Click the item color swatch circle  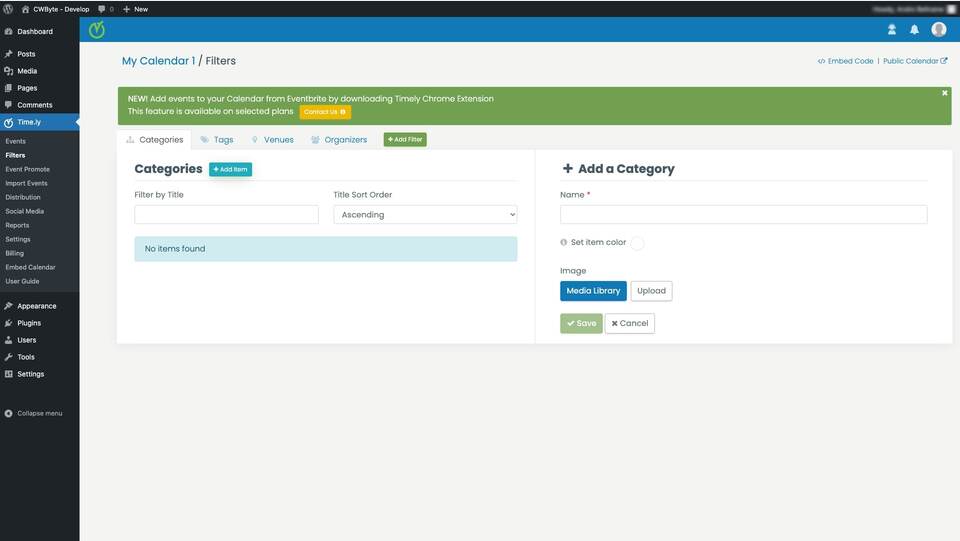pos(637,243)
